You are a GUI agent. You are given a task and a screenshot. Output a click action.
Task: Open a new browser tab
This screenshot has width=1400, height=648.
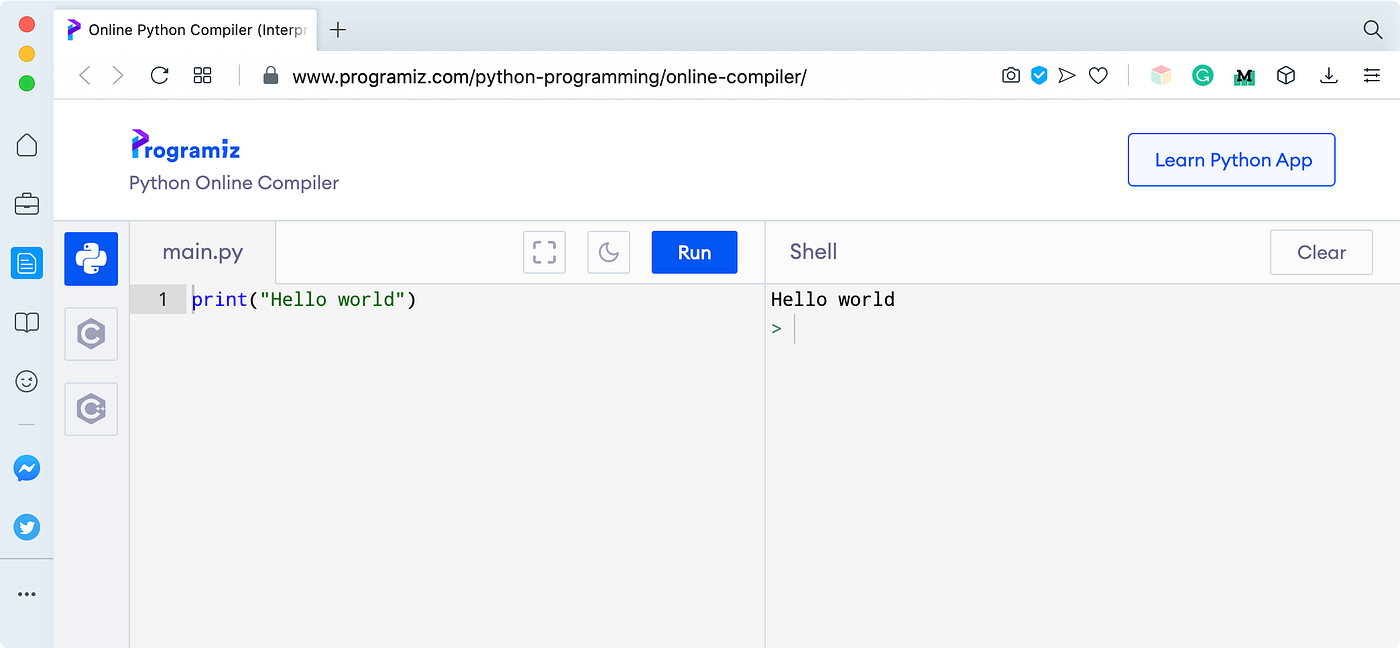[338, 29]
